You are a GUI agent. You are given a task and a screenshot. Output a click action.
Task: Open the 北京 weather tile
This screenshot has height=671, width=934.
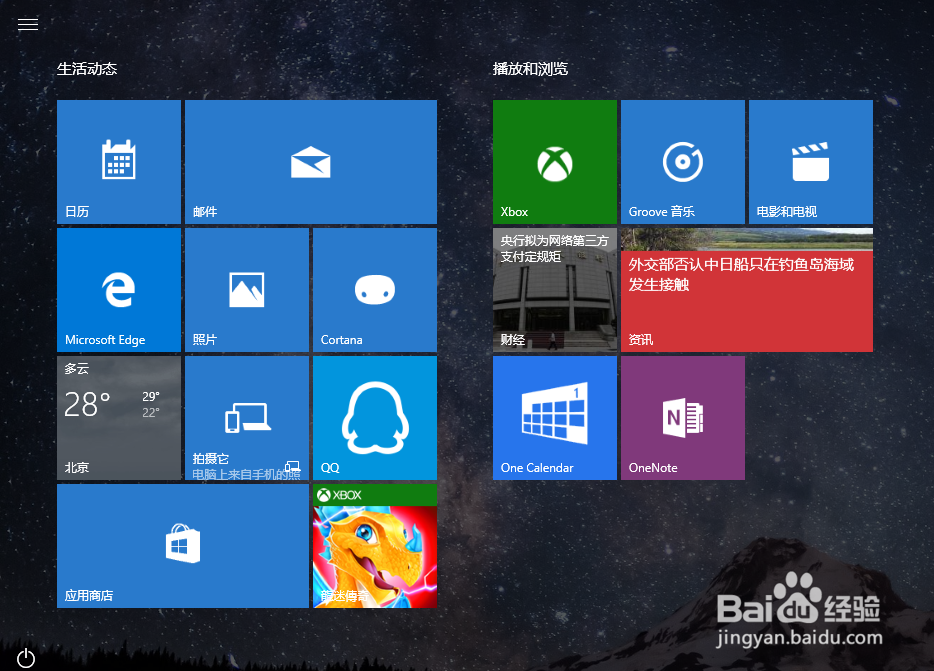coord(119,418)
